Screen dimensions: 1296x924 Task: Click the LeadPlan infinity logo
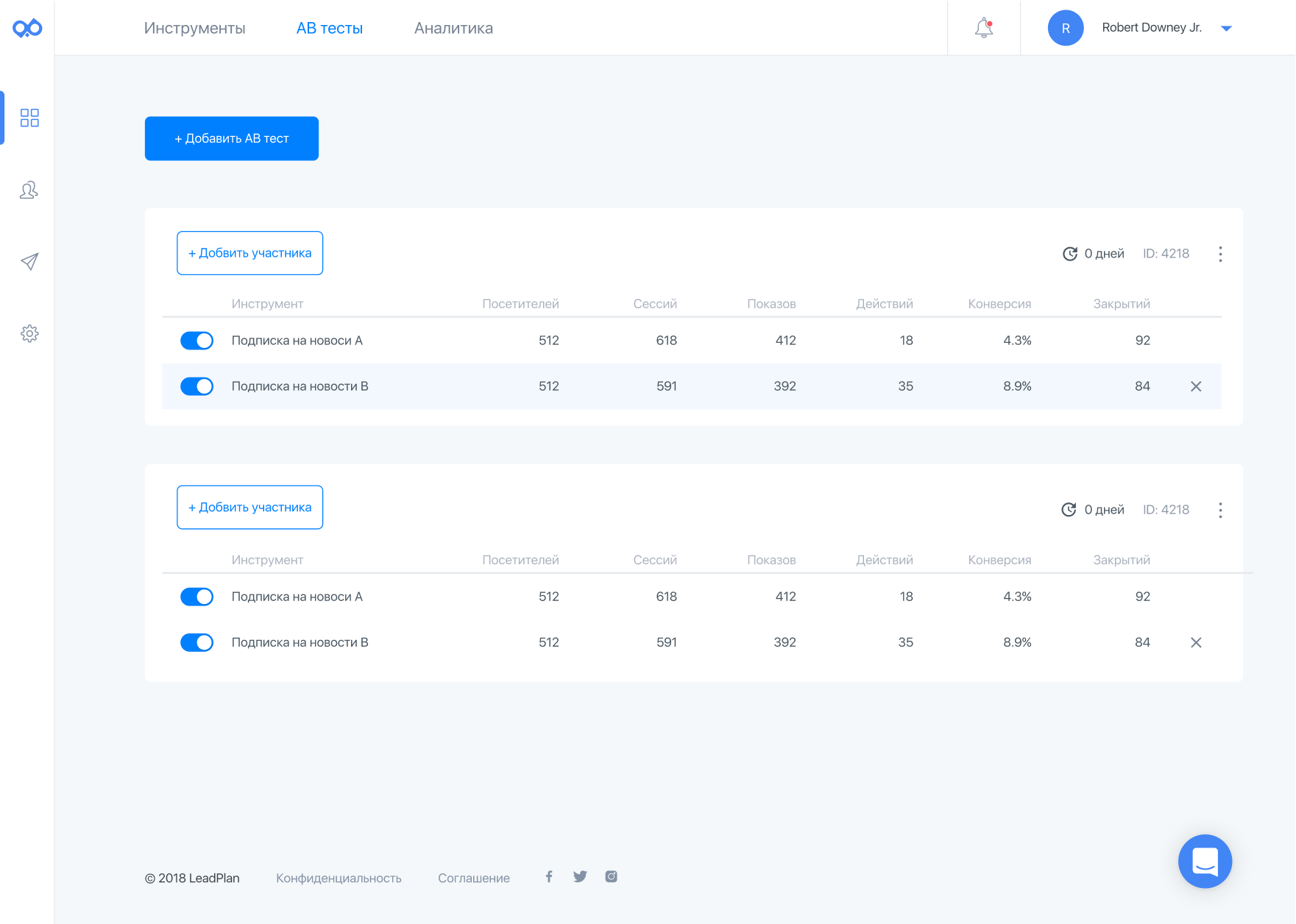(27, 29)
